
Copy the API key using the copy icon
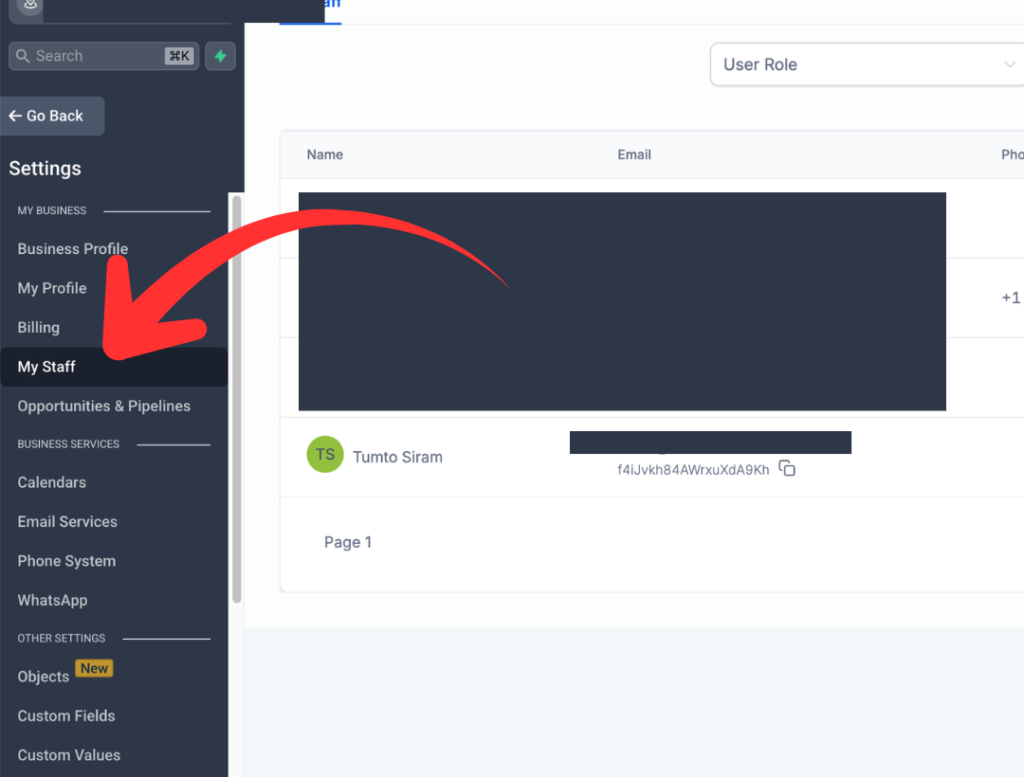[x=787, y=468]
